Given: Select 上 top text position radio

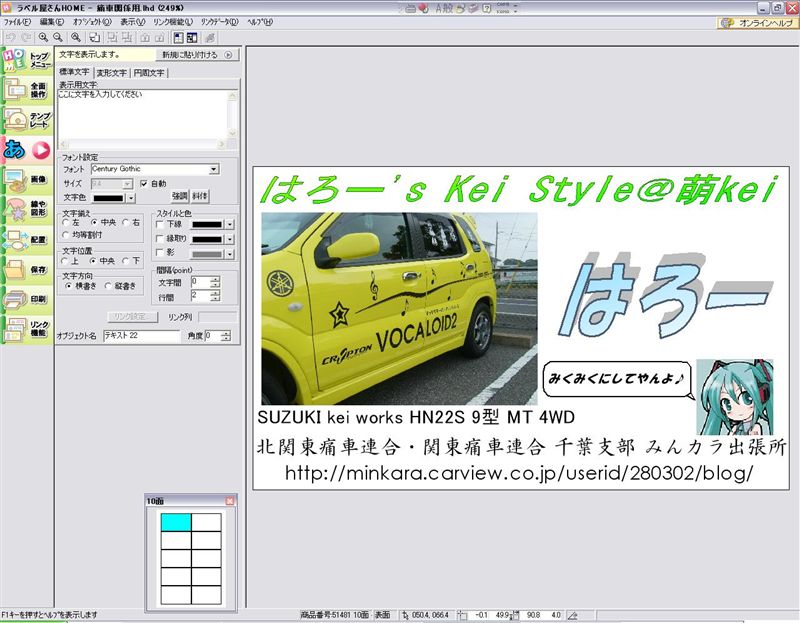Looking at the screenshot, I should 66,261.
